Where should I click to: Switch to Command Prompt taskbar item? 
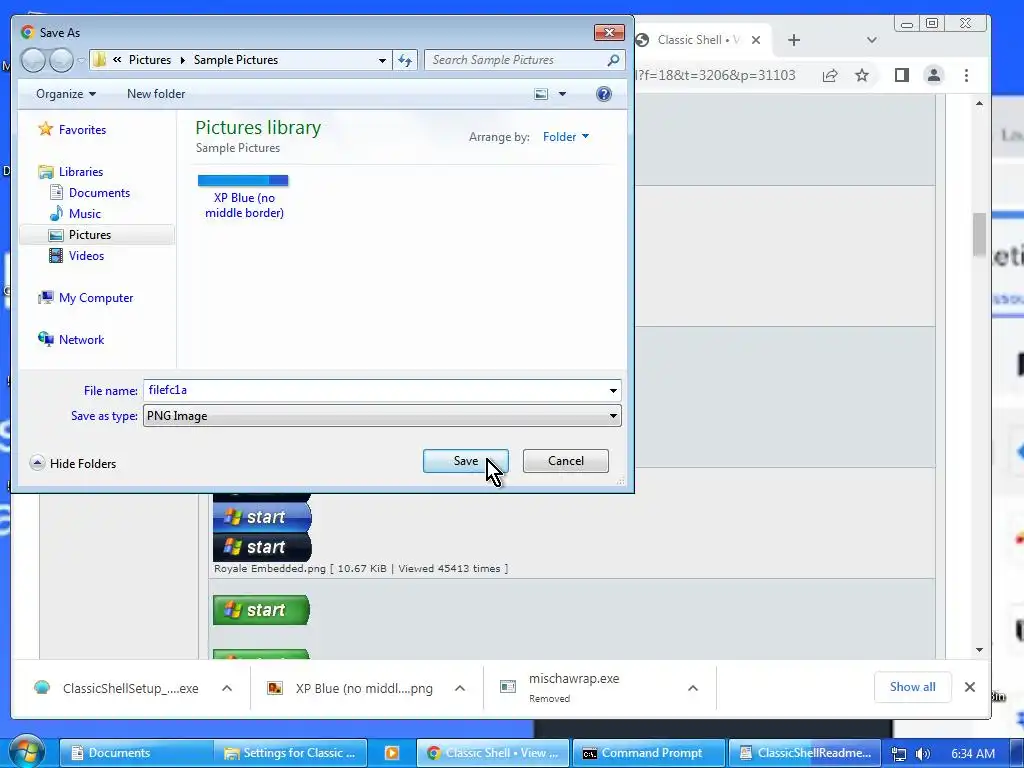(x=648, y=753)
